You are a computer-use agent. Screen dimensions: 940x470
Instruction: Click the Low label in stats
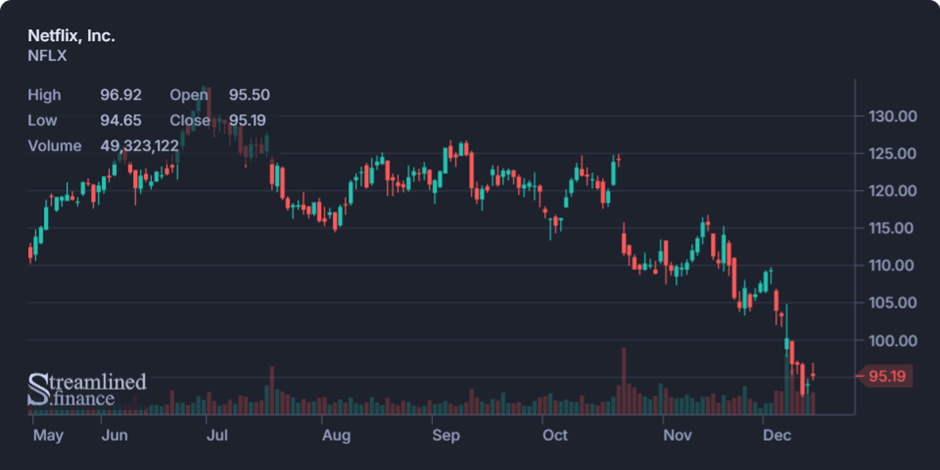(x=43, y=120)
